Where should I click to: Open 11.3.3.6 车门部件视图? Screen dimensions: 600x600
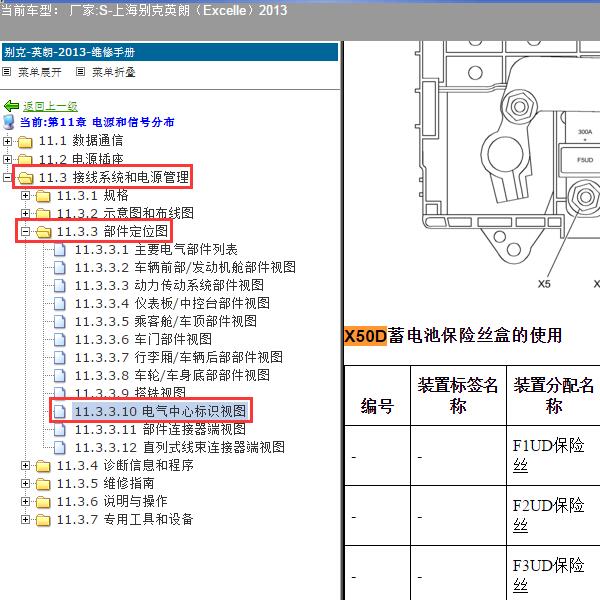(x=143, y=339)
